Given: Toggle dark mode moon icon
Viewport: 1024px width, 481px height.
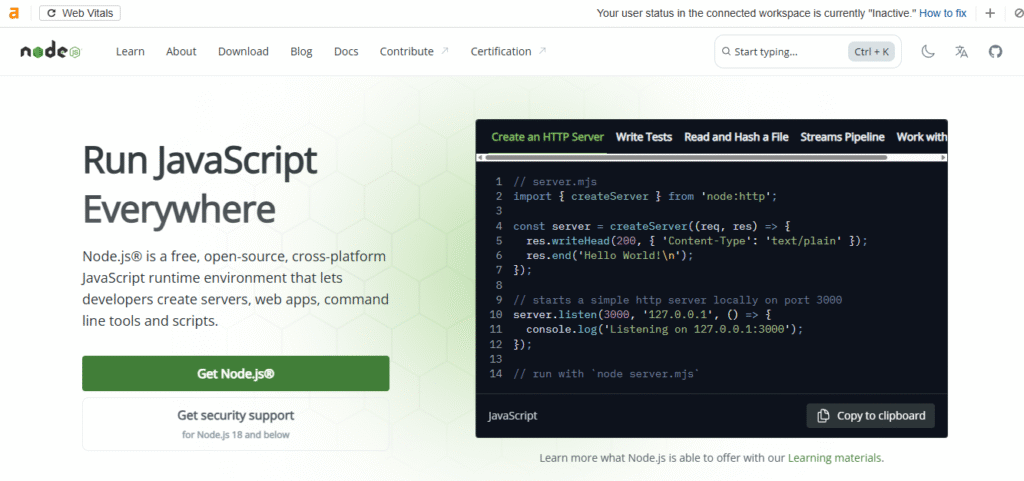Looking at the screenshot, I should tap(928, 52).
